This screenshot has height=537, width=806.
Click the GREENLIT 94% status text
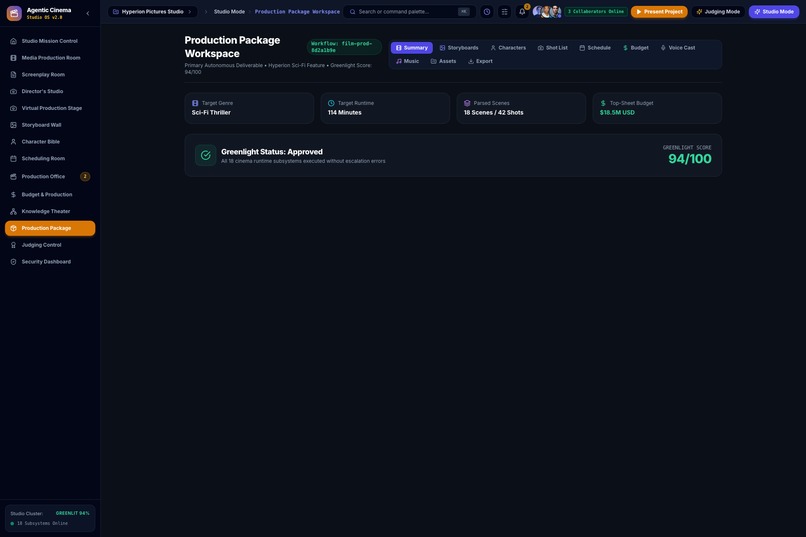coord(72,513)
